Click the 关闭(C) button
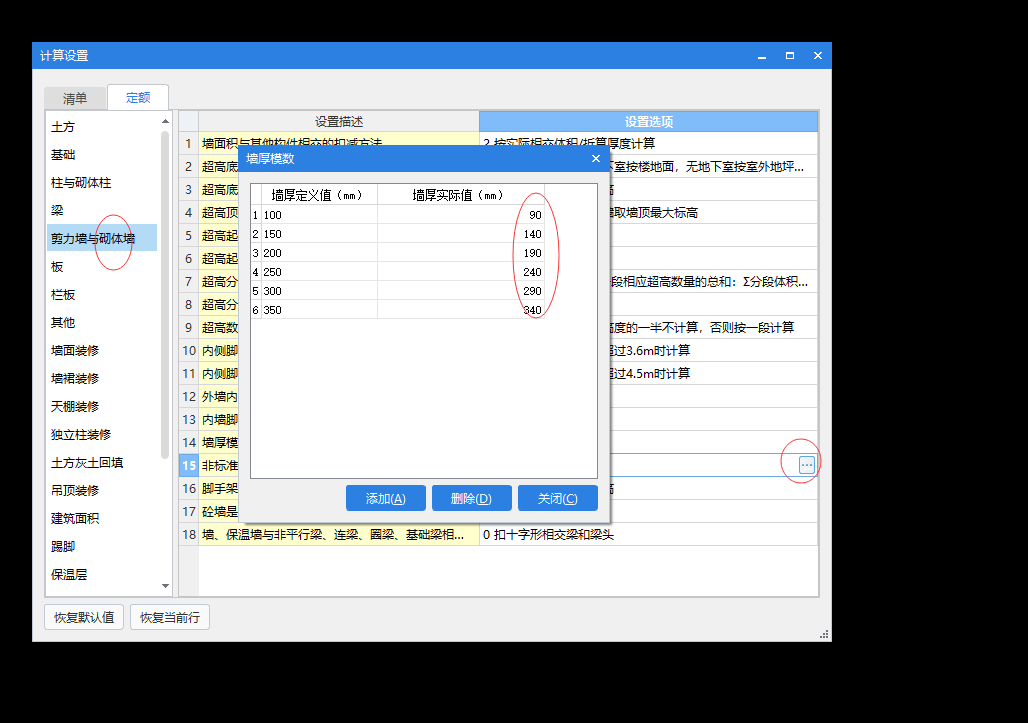This screenshot has width=1028, height=723. (557, 499)
